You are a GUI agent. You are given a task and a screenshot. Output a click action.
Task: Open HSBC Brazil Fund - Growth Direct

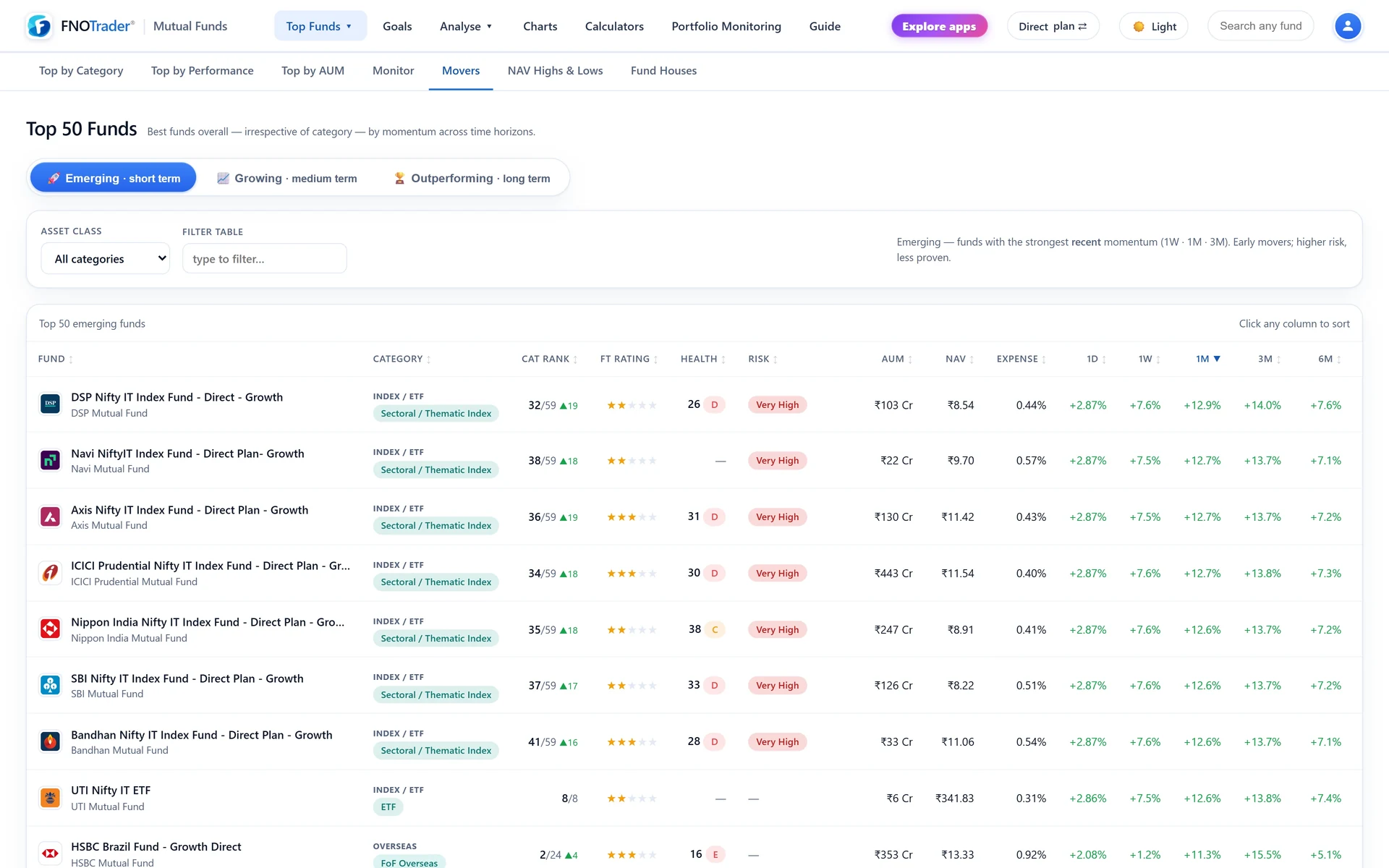tap(156, 847)
